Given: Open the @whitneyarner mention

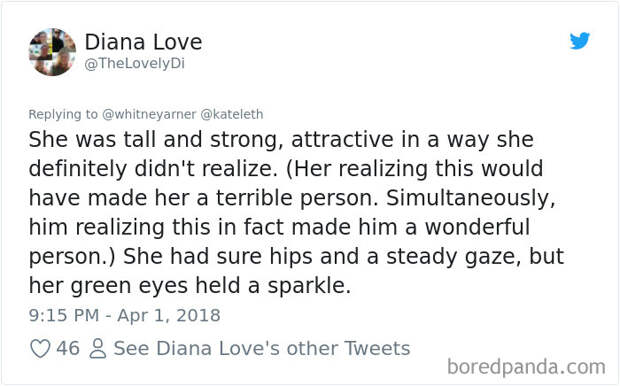Looking at the screenshot, I should coord(149,114).
